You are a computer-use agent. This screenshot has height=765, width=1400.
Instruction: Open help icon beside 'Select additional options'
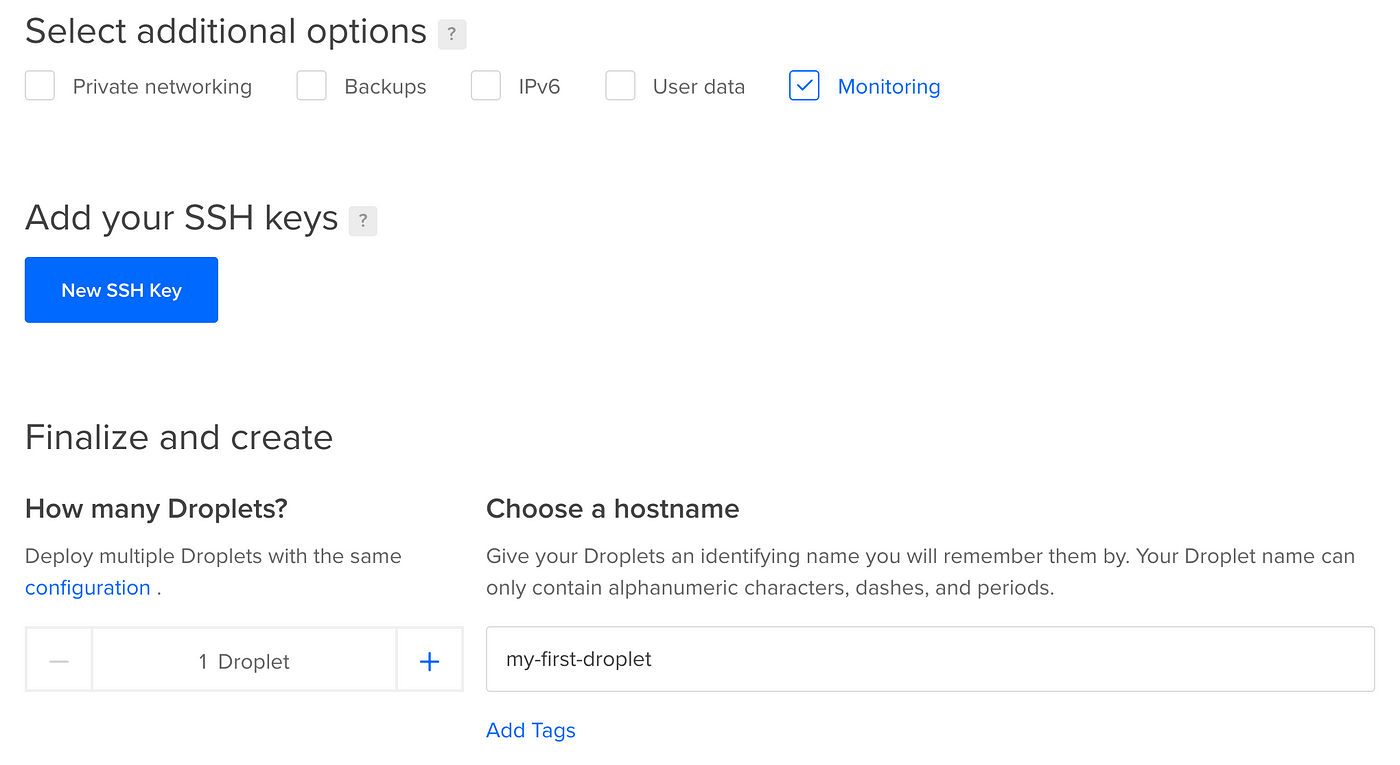pos(452,34)
